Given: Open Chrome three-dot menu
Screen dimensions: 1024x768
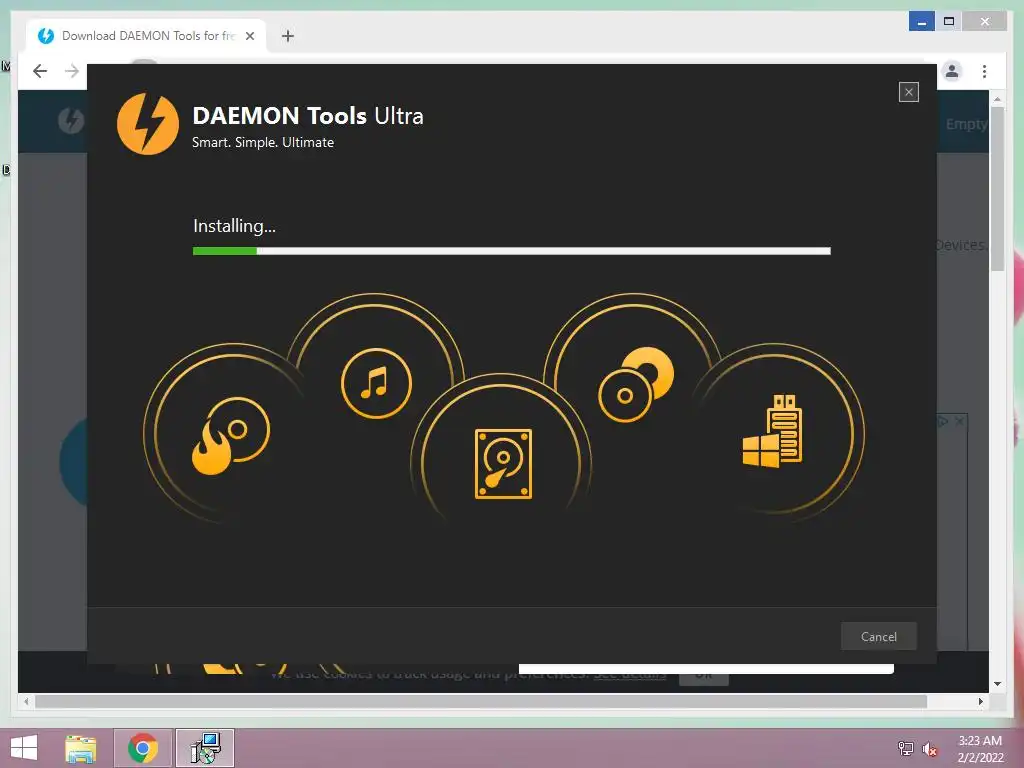Looking at the screenshot, I should pyautogui.click(x=984, y=71).
